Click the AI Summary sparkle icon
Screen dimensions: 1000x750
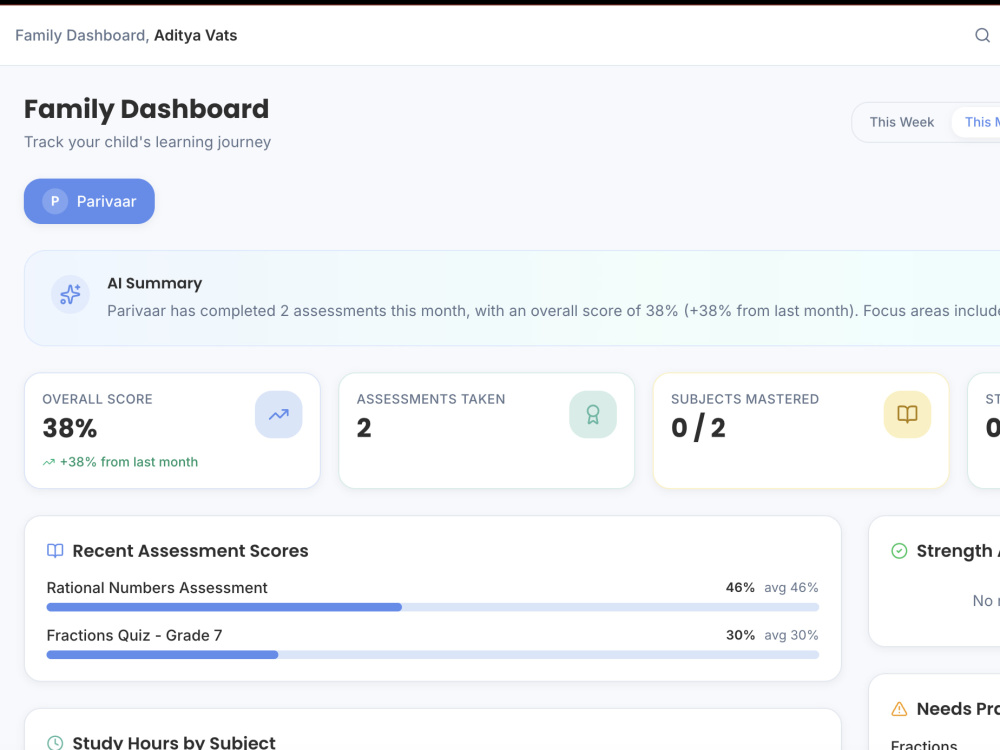[70, 294]
